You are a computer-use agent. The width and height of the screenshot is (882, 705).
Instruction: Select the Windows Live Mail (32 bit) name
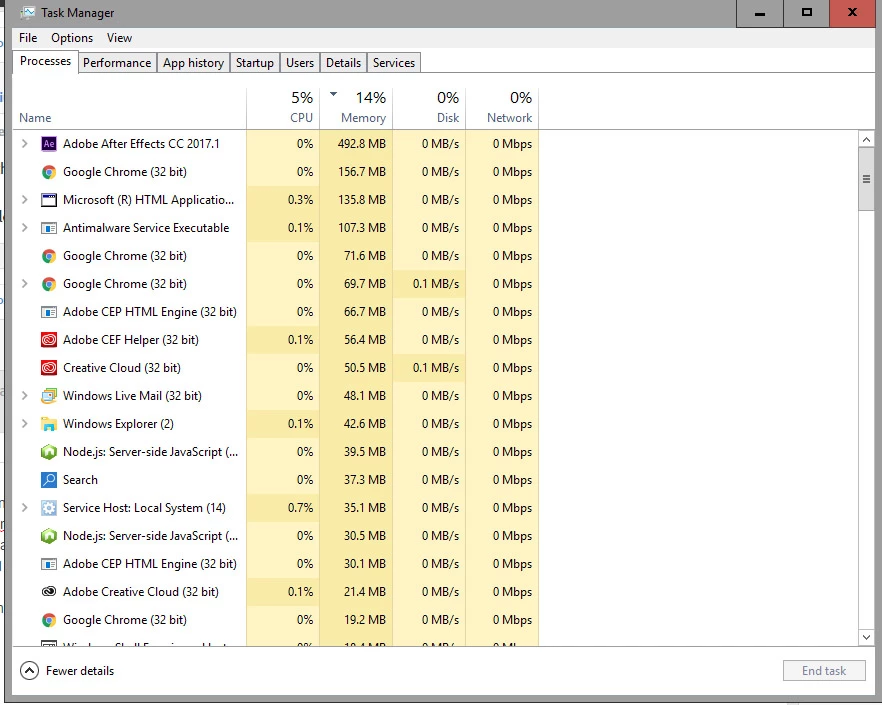pos(132,396)
